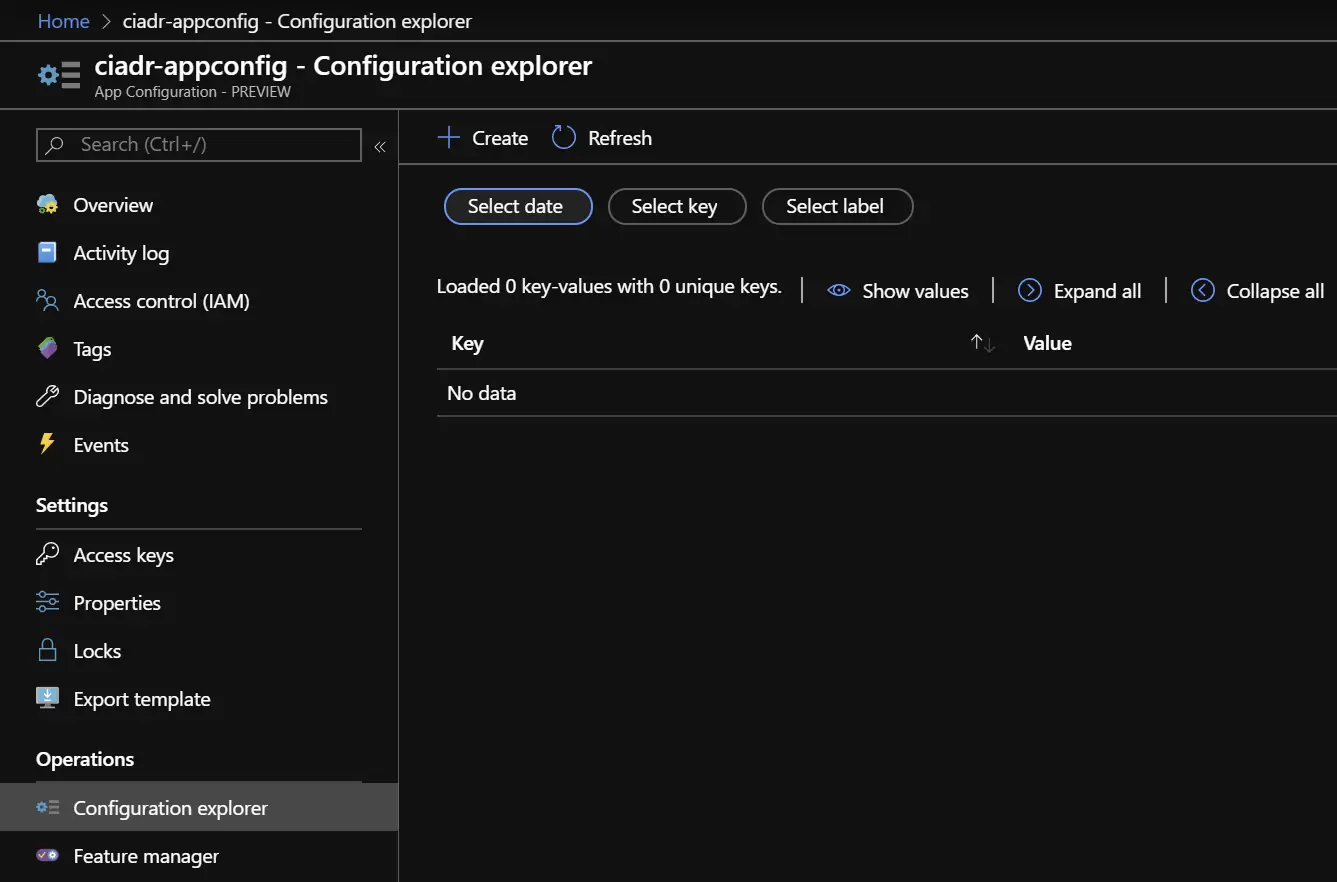Viewport: 1337px width, 882px height.
Task: Click the Configuration explorer gear icon in sidebar
Action: point(47,807)
